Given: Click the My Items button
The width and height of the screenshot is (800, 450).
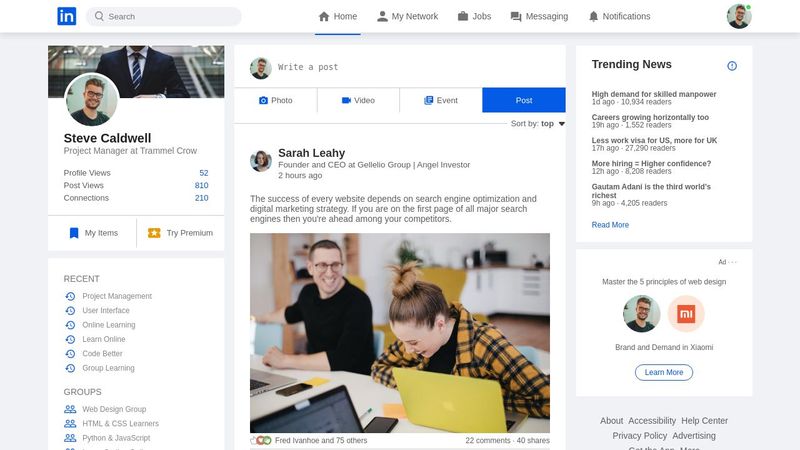Looking at the screenshot, I should (x=92, y=233).
